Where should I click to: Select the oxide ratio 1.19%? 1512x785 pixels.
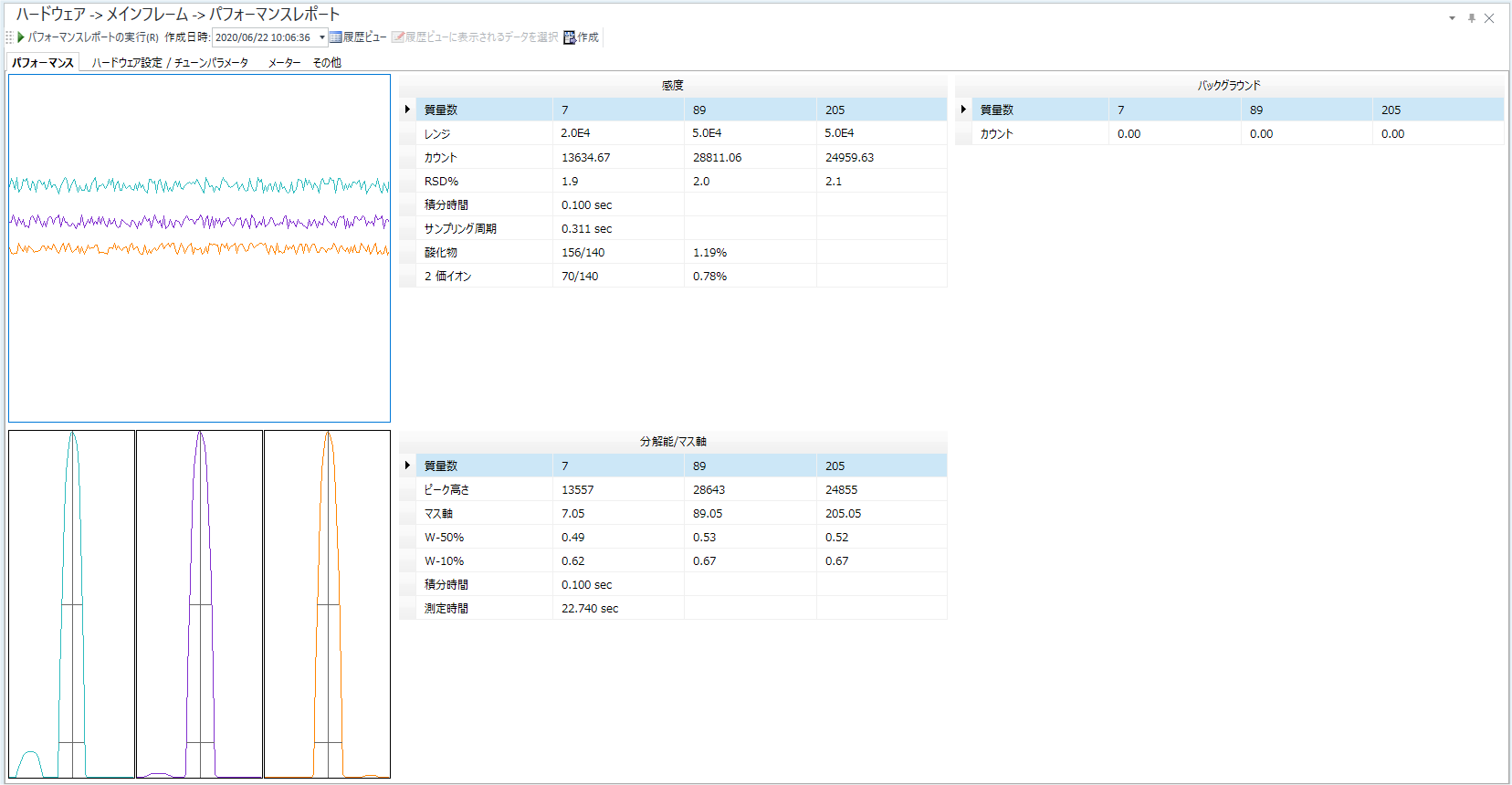(751, 252)
